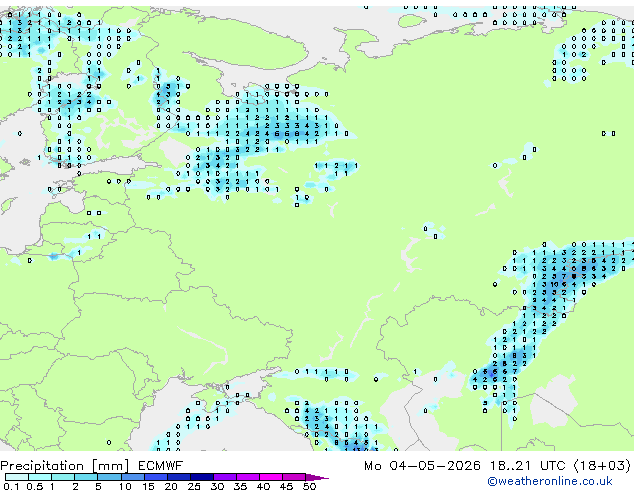The width and height of the screenshot is (634, 490).
Task: Select the 5–10 mm legend color swatch
Action: coord(109,477)
